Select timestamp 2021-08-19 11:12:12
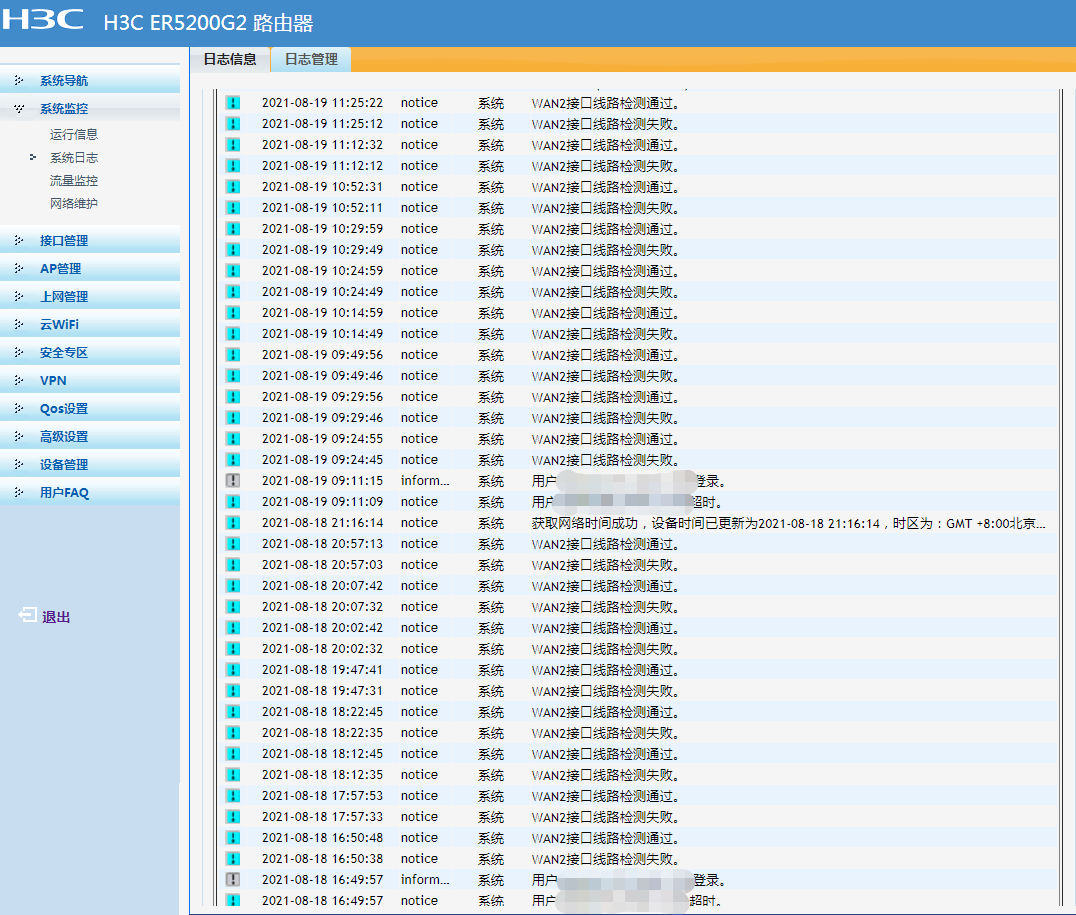This screenshot has width=1076, height=915. [323, 165]
